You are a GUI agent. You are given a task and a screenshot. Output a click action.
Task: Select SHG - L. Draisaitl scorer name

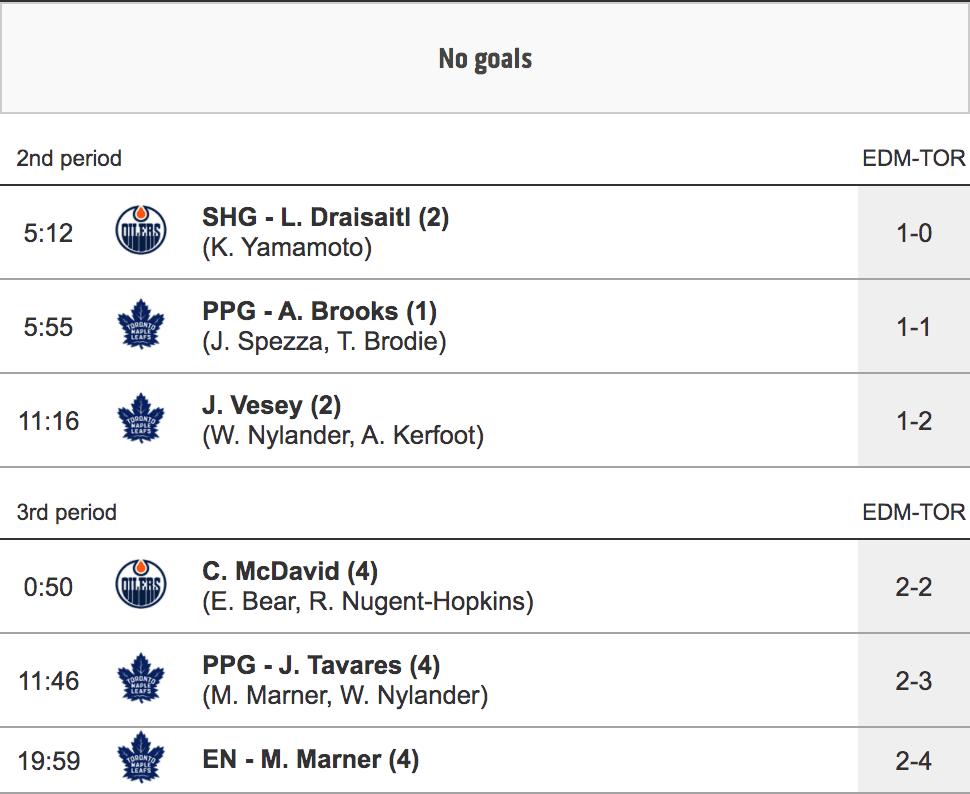point(325,217)
